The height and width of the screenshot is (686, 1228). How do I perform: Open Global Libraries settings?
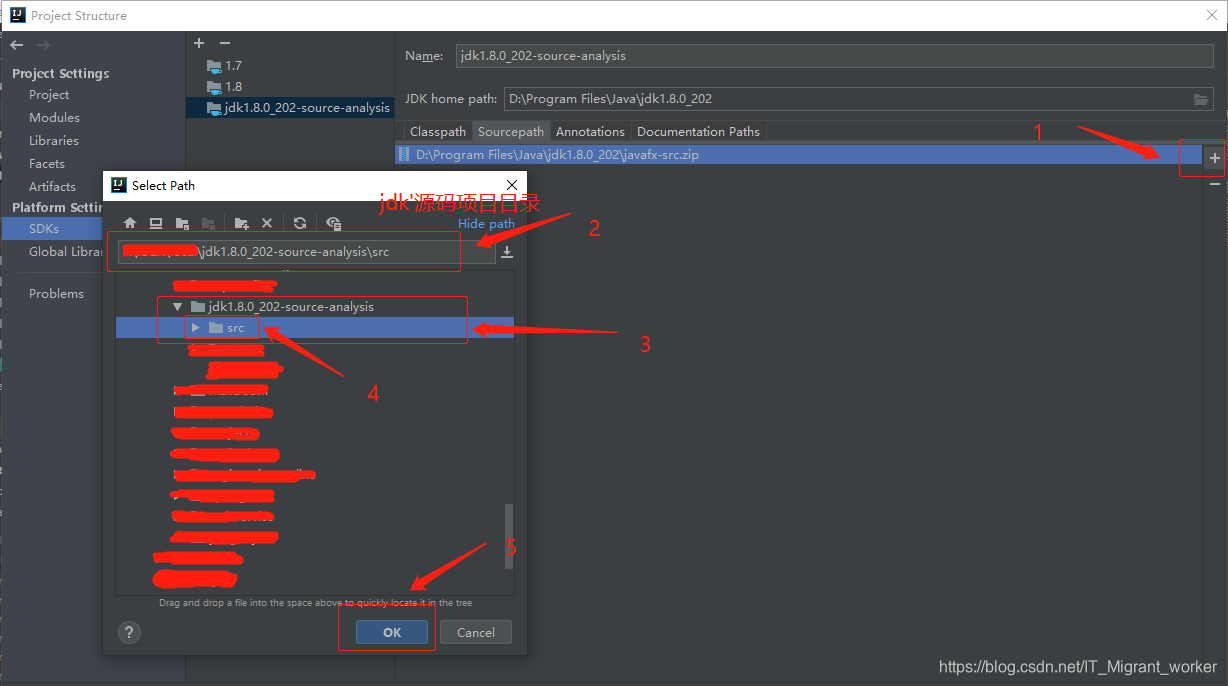pyautogui.click(x=66, y=252)
